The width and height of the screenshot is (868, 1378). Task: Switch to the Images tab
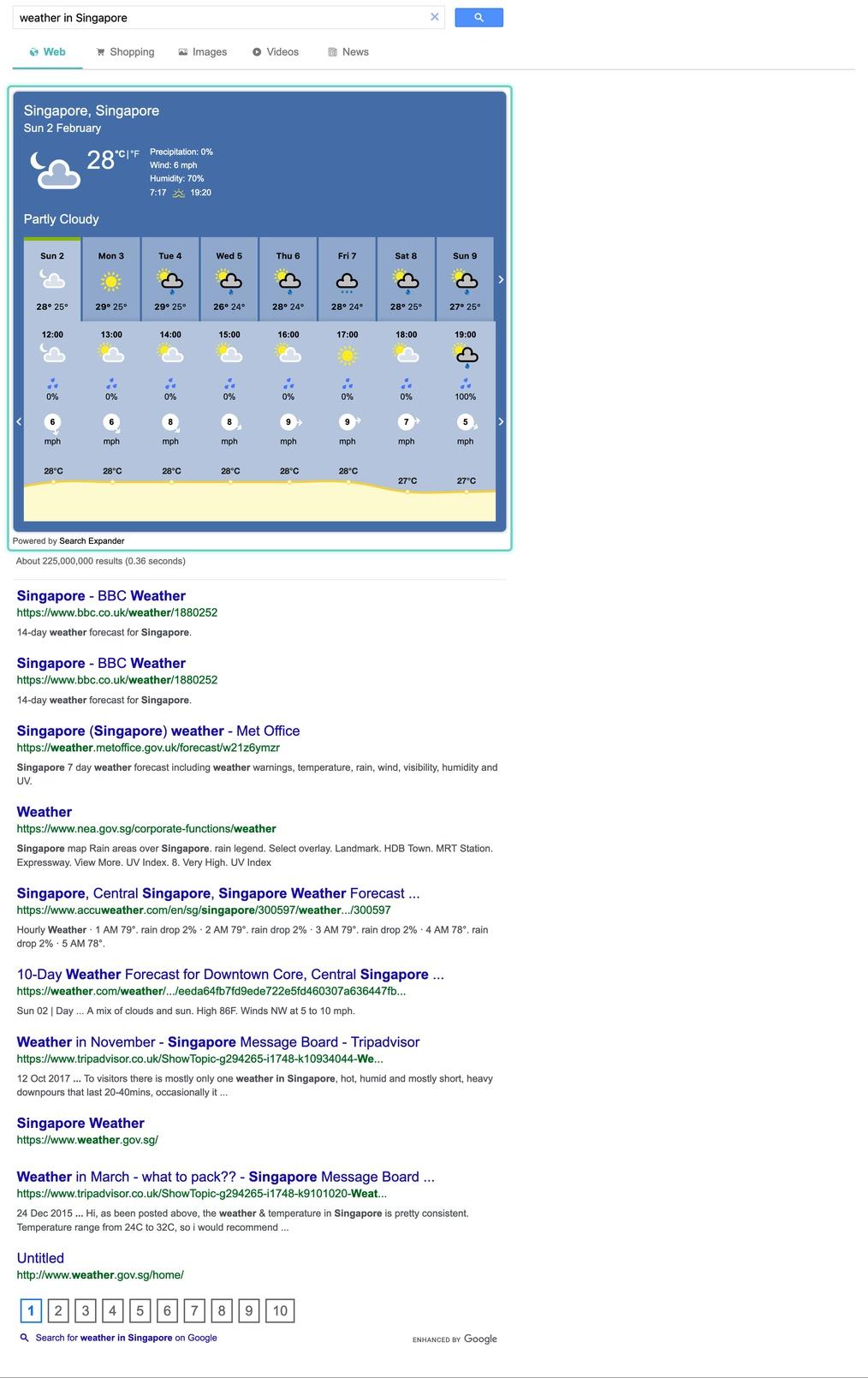[202, 52]
